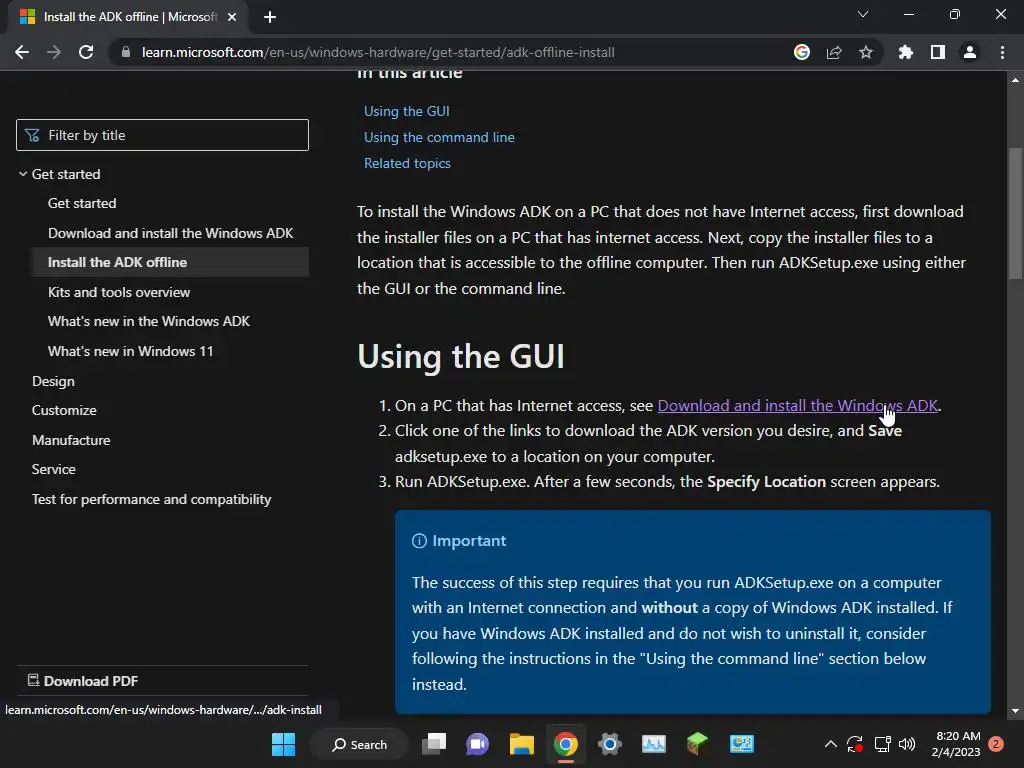Open Kits and tools overview
The width and height of the screenshot is (1024, 768).
point(119,292)
